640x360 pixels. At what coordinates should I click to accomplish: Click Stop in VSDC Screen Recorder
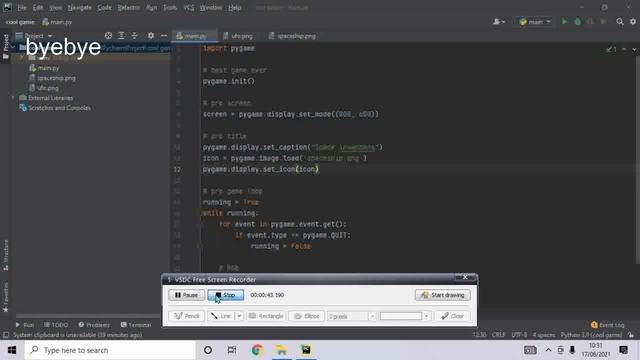pos(226,295)
